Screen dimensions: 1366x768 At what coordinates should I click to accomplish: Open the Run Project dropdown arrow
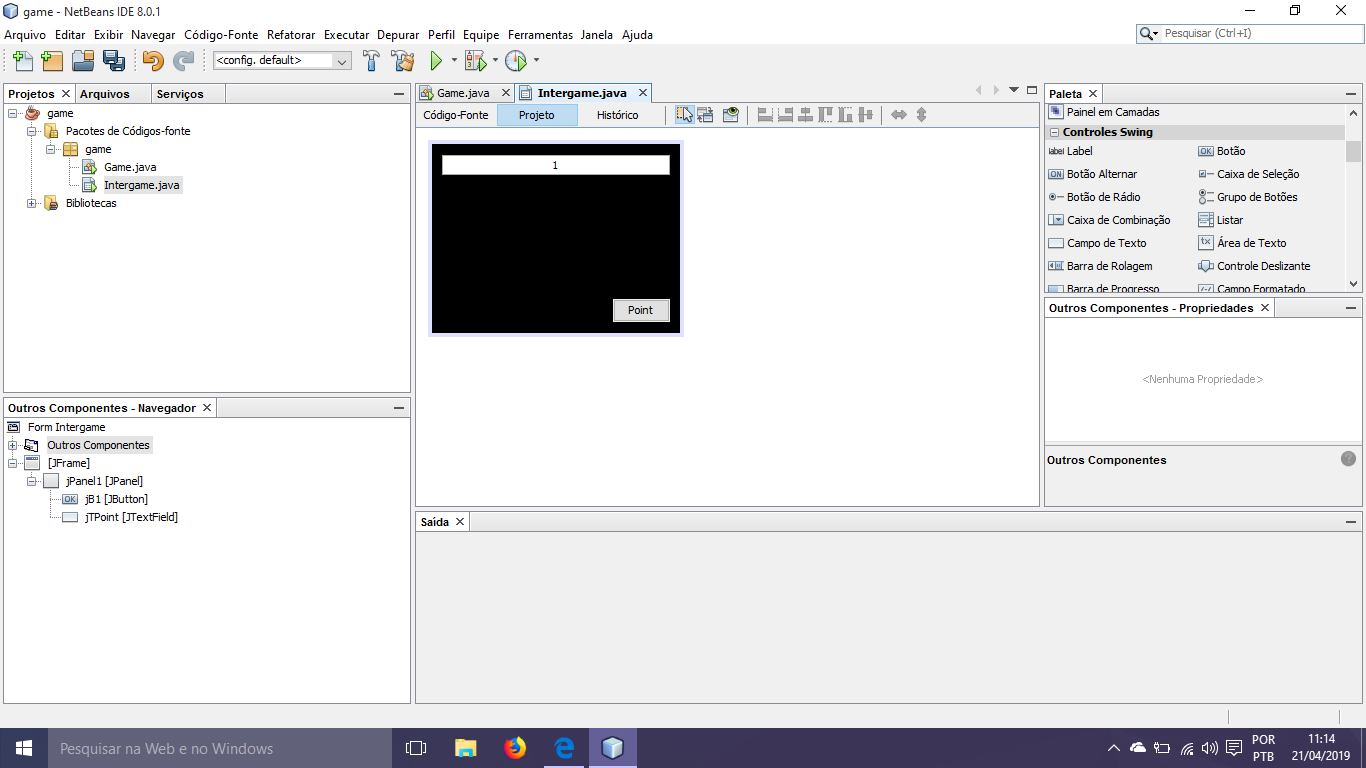click(454, 60)
